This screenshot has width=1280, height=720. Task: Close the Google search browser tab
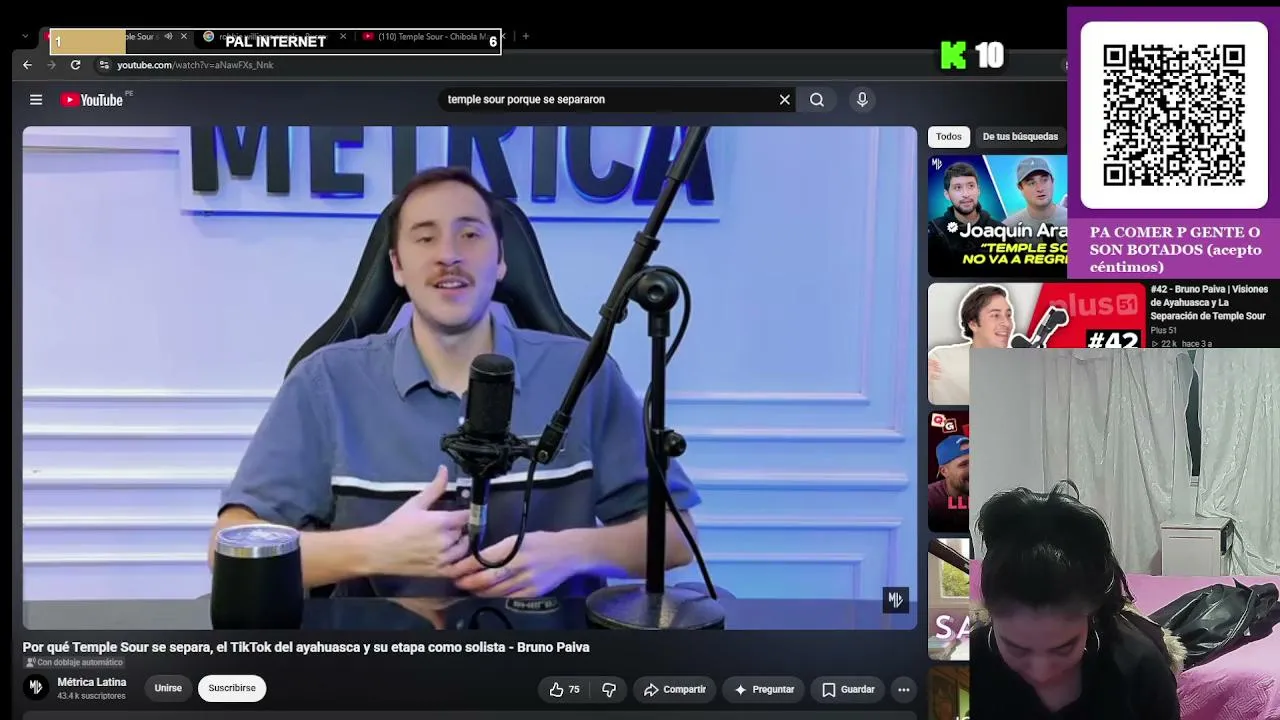click(x=343, y=37)
